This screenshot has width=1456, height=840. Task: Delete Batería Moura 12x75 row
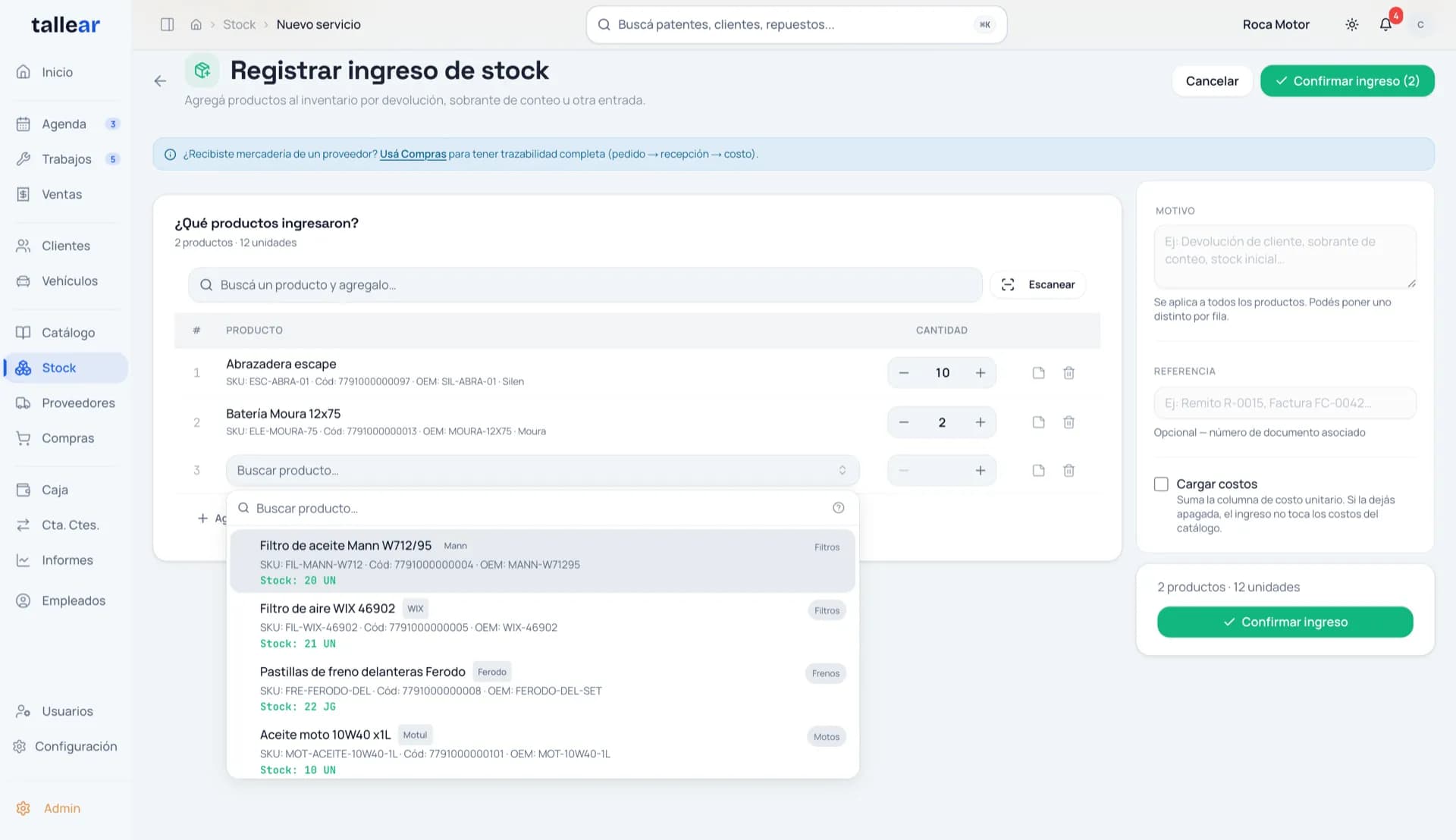[x=1068, y=422]
